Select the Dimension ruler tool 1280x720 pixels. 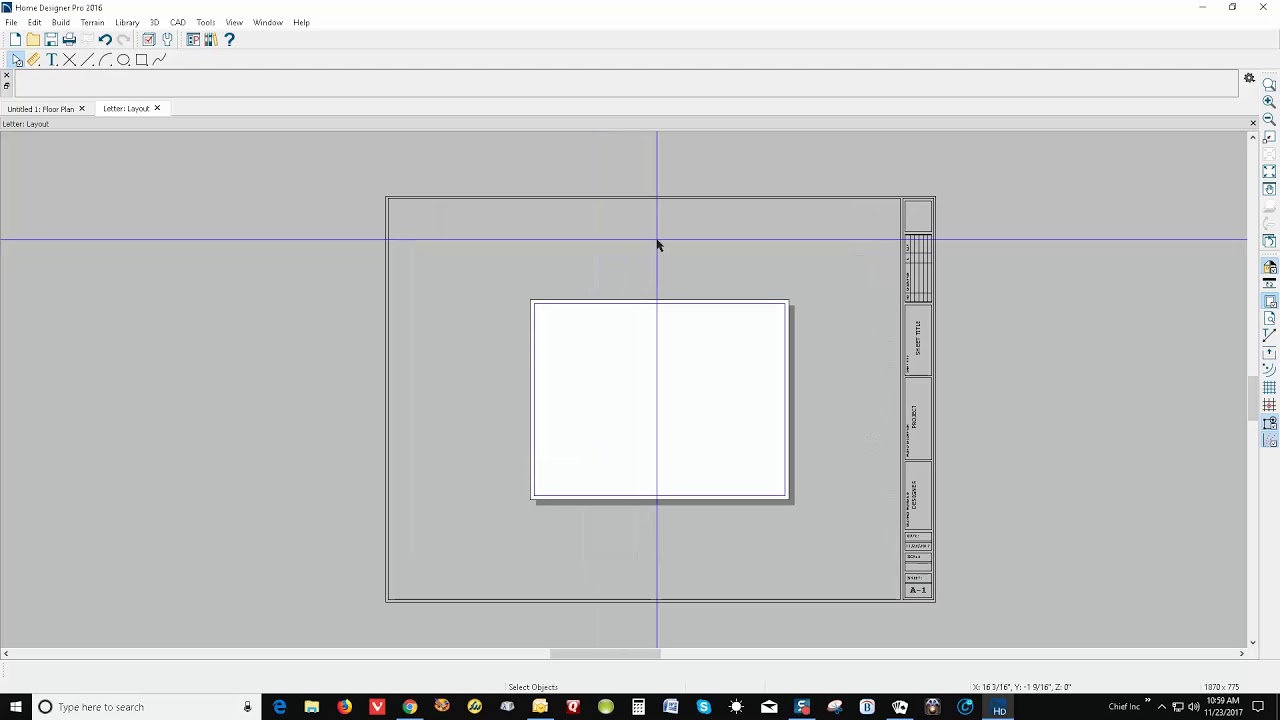click(34, 60)
